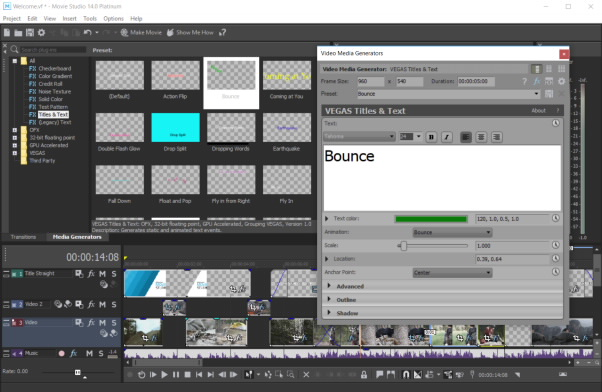Stop timeline playback
Image resolution: width=602 pixels, height=392 pixels.
[x=187, y=375]
